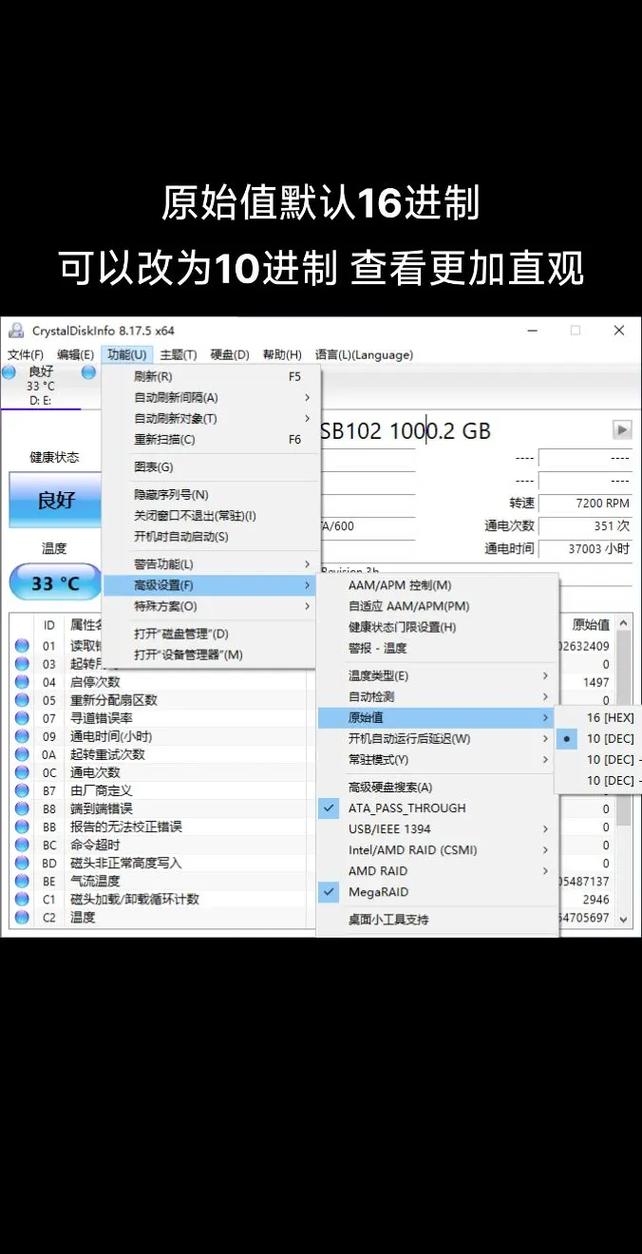Click the status orb in the 温度 row
The height and width of the screenshot is (1254, 642).
coord(21,917)
